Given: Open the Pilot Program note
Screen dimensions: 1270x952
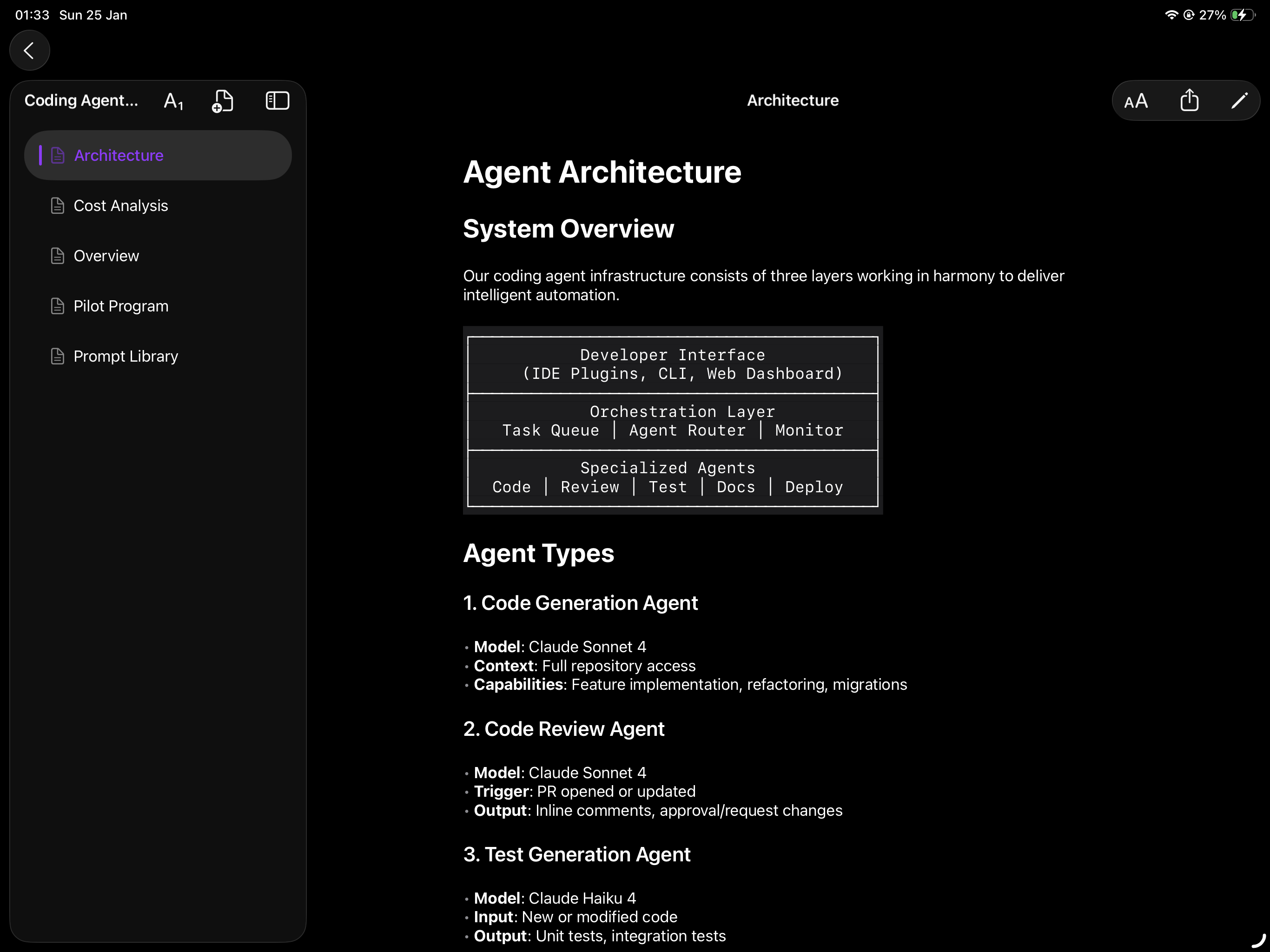Looking at the screenshot, I should pos(120,305).
